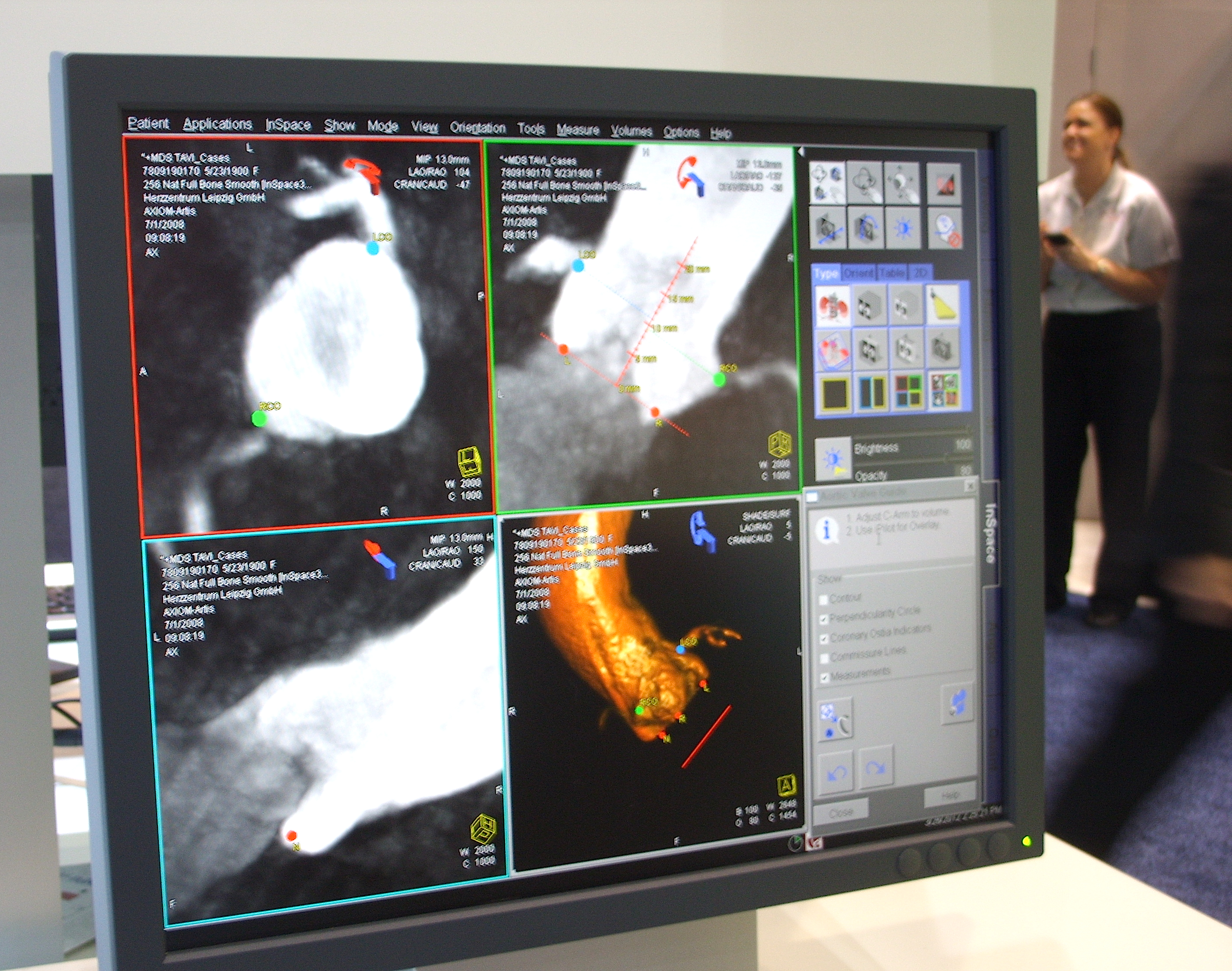This screenshot has width=1232, height=971.
Task: Select the red volume rendering type icon
Action: tap(832, 307)
